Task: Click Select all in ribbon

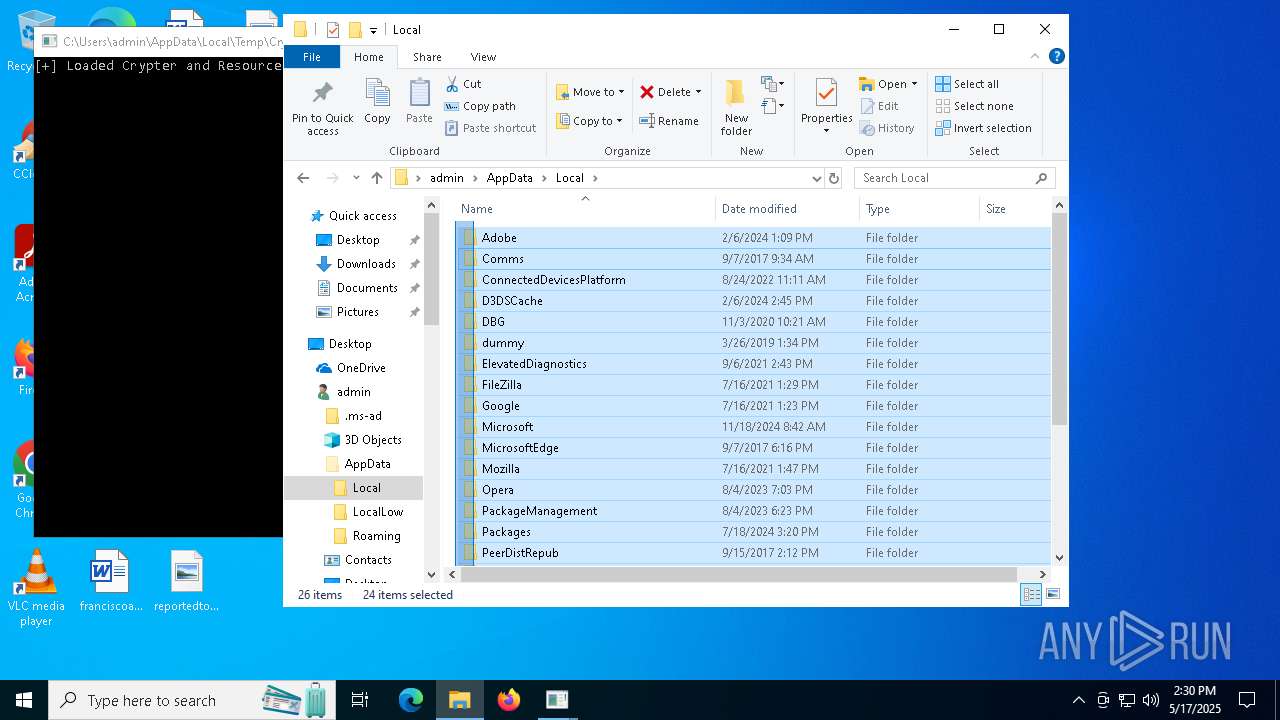Action: coord(967,84)
